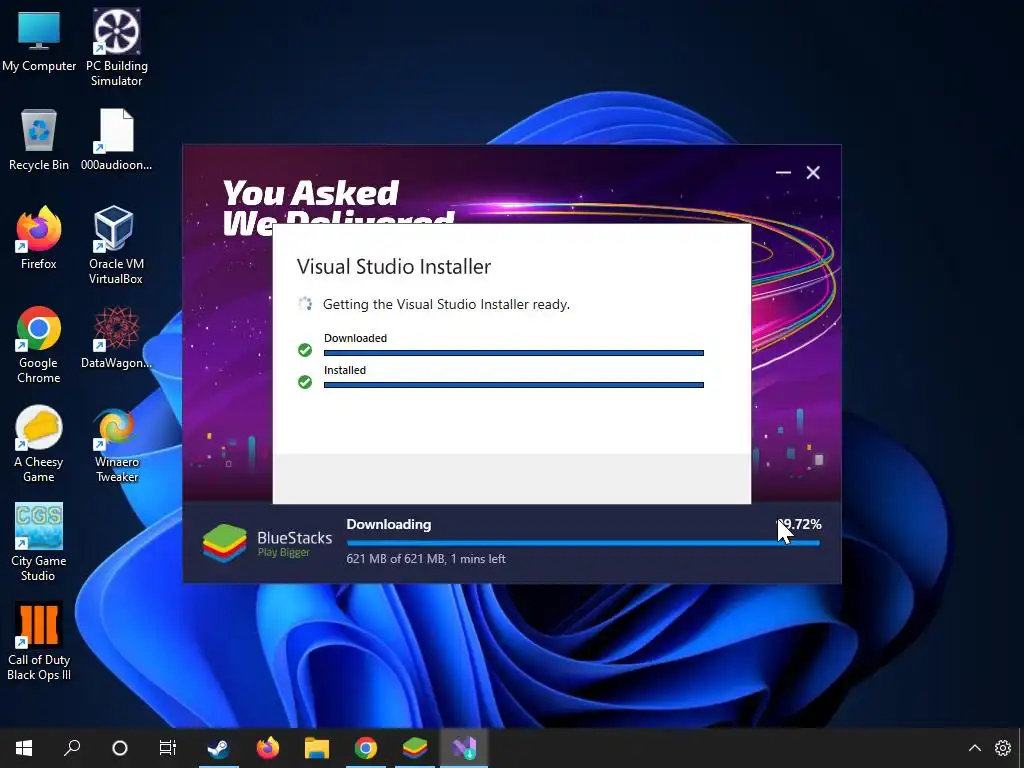Click the Downloading label in BlueStacks
Image resolution: width=1024 pixels, height=768 pixels.
pyautogui.click(x=389, y=524)
